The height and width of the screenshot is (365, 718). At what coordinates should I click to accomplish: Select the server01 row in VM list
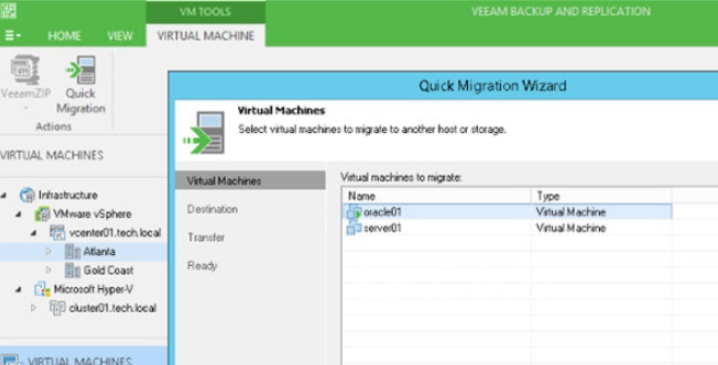[507, 228]
